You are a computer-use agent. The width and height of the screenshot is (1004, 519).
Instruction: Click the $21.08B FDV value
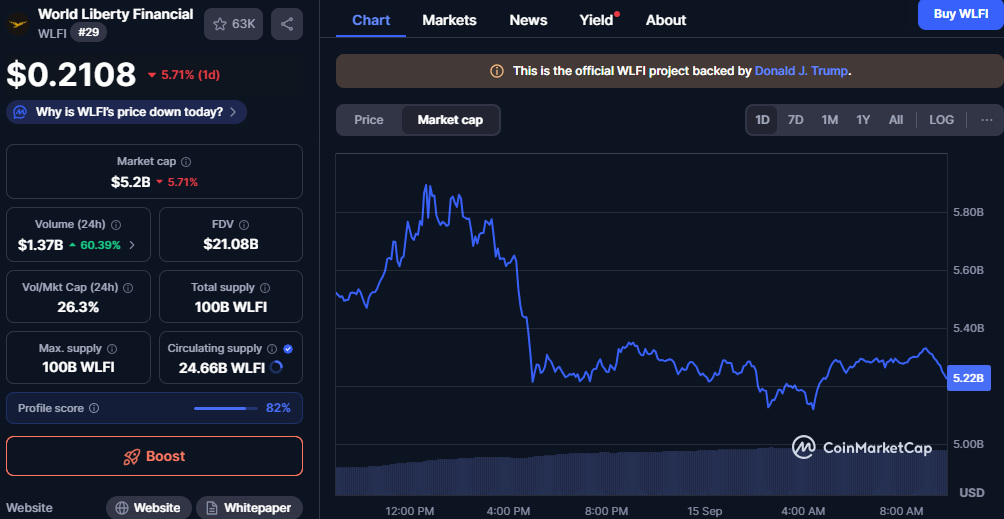click(x=231, y=244)
